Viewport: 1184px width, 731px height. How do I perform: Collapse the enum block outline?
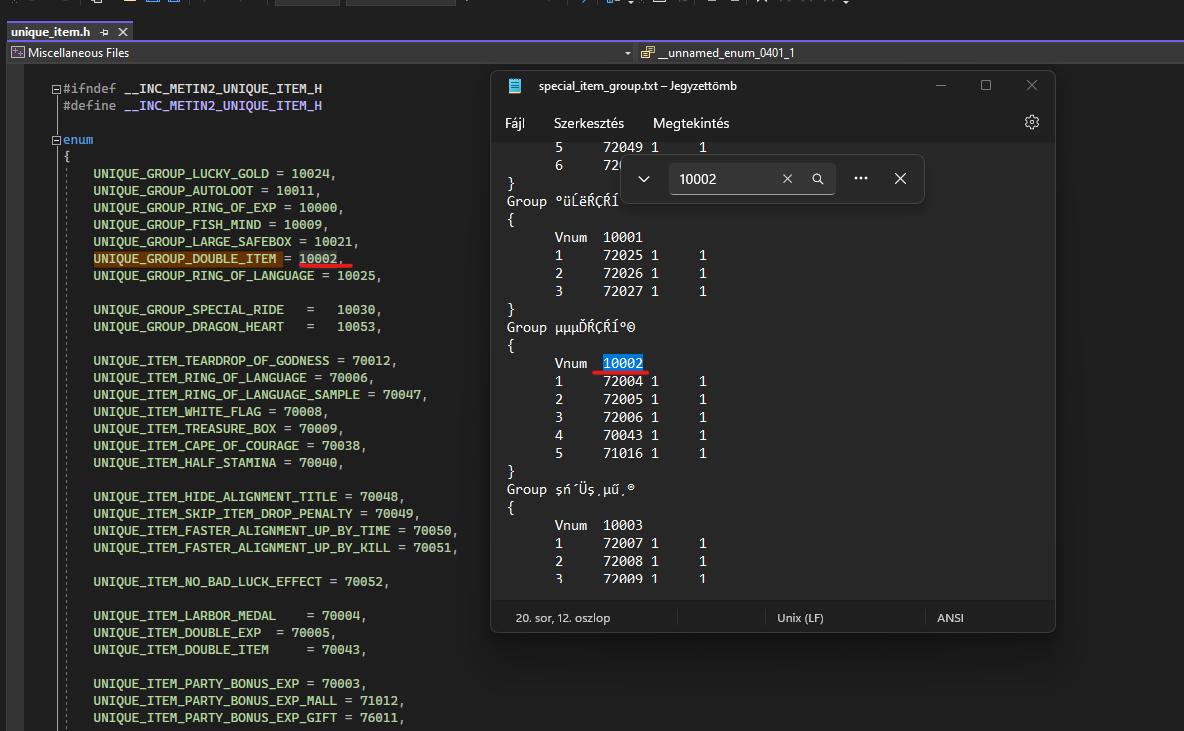click(x=56, y=140)
